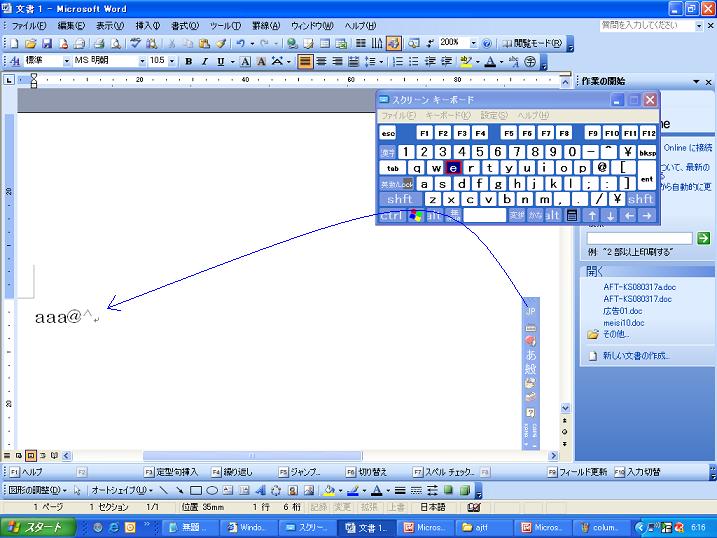Screen dimensions: 717x538
Task: Switch to print layout view button
Action: point(31,455)
